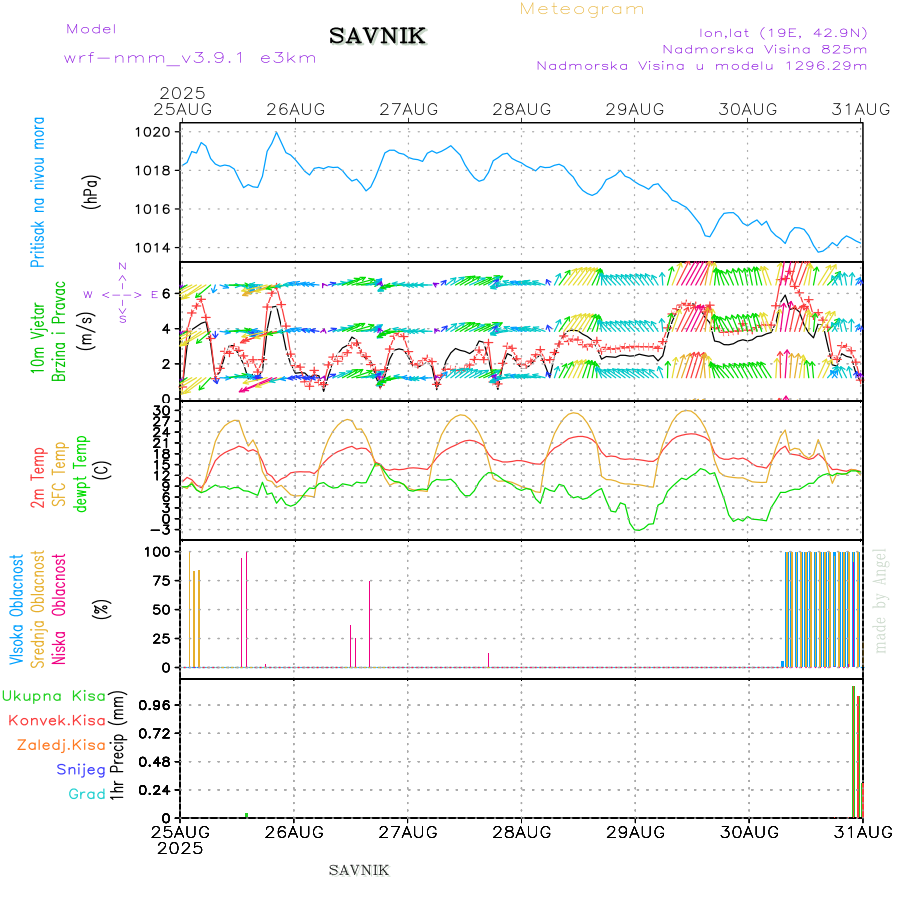The height and width of the screenshot is (900, 900).
Task: Click the Pritisak na nivou mora axis label
Action: [x=38, y=193]
